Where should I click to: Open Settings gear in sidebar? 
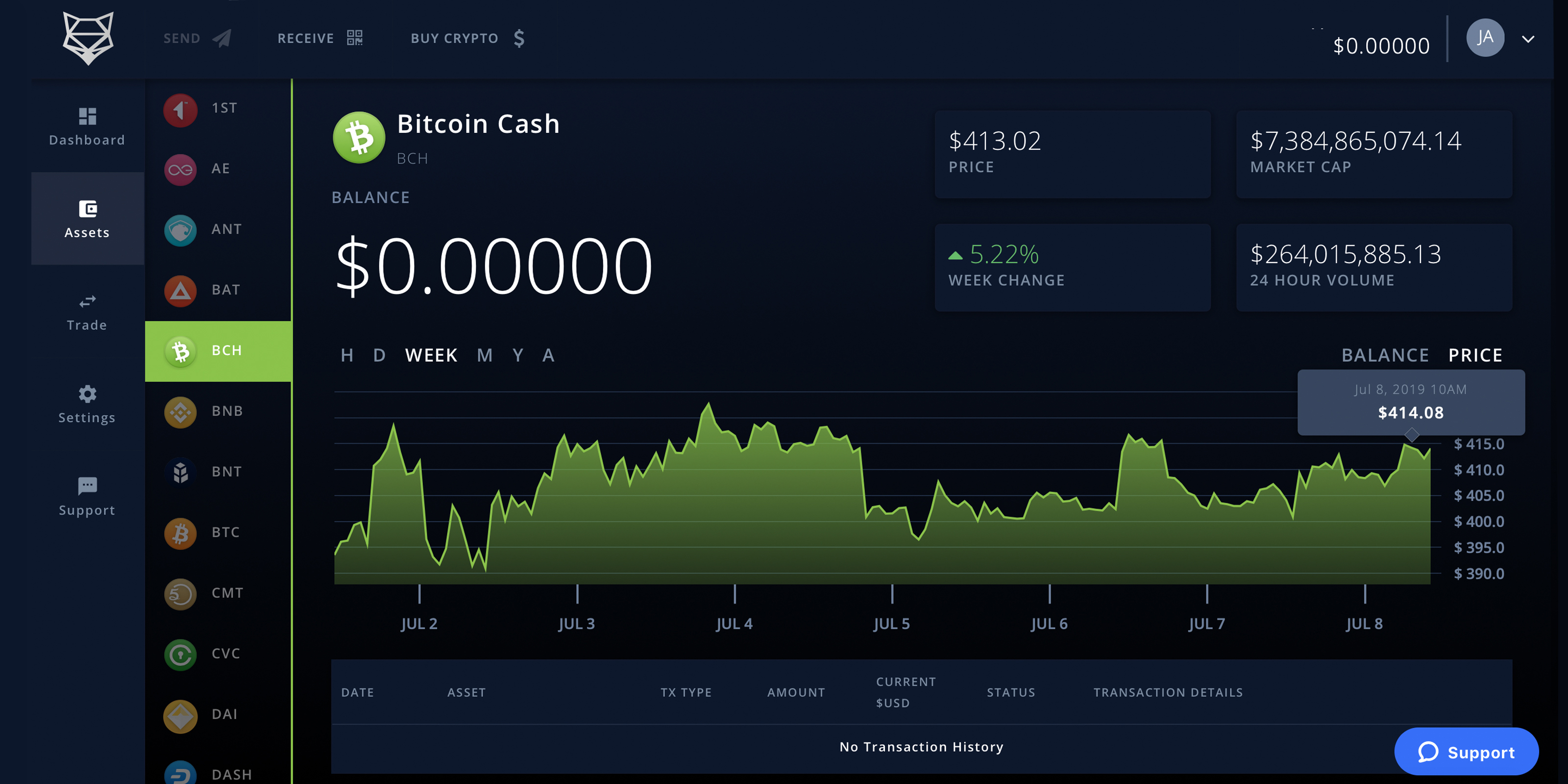click(87, 394)
